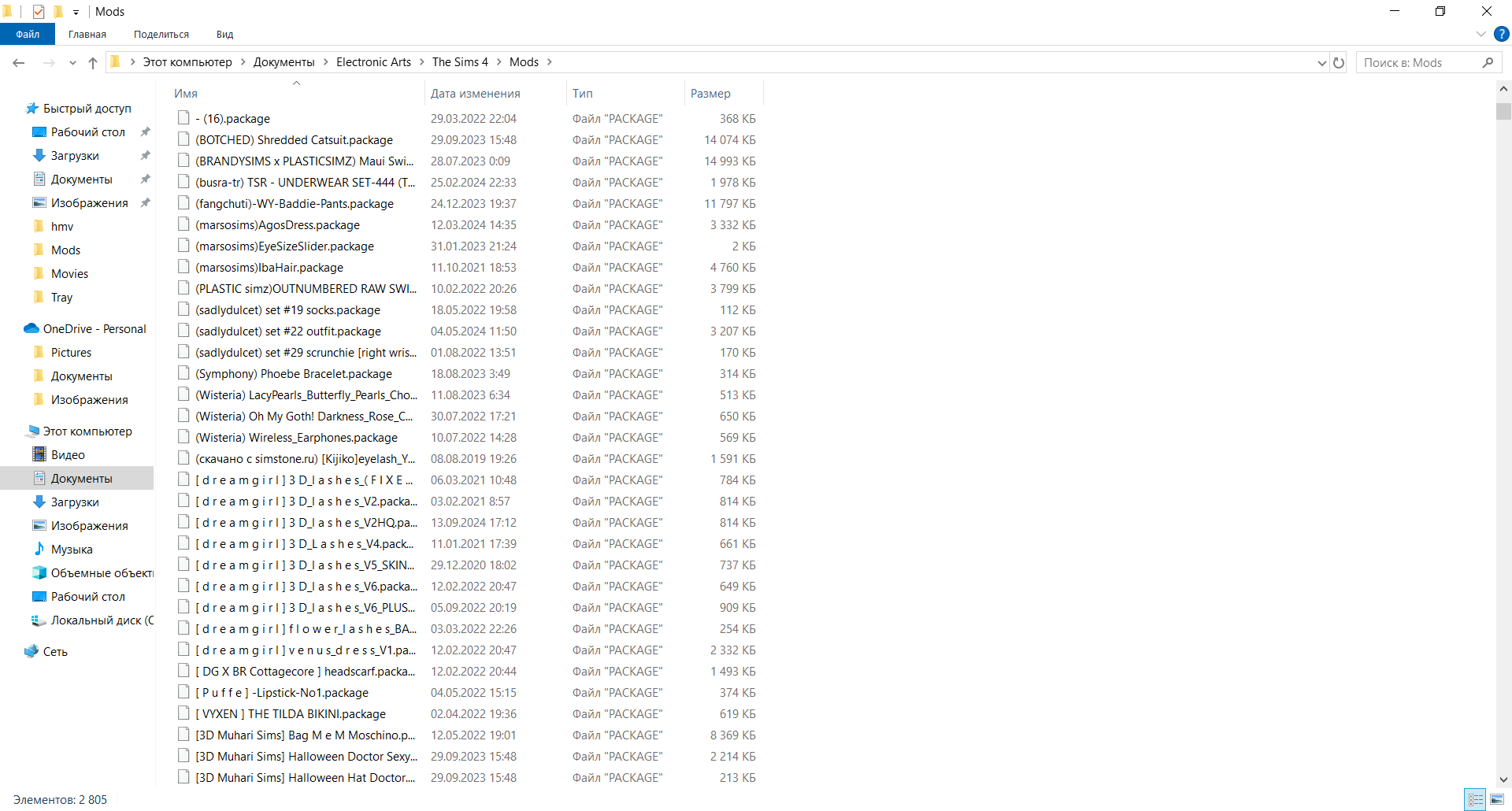
Task: Select (BOTCHED) Shredded Catsuit.package
Action: coord(294,139)
